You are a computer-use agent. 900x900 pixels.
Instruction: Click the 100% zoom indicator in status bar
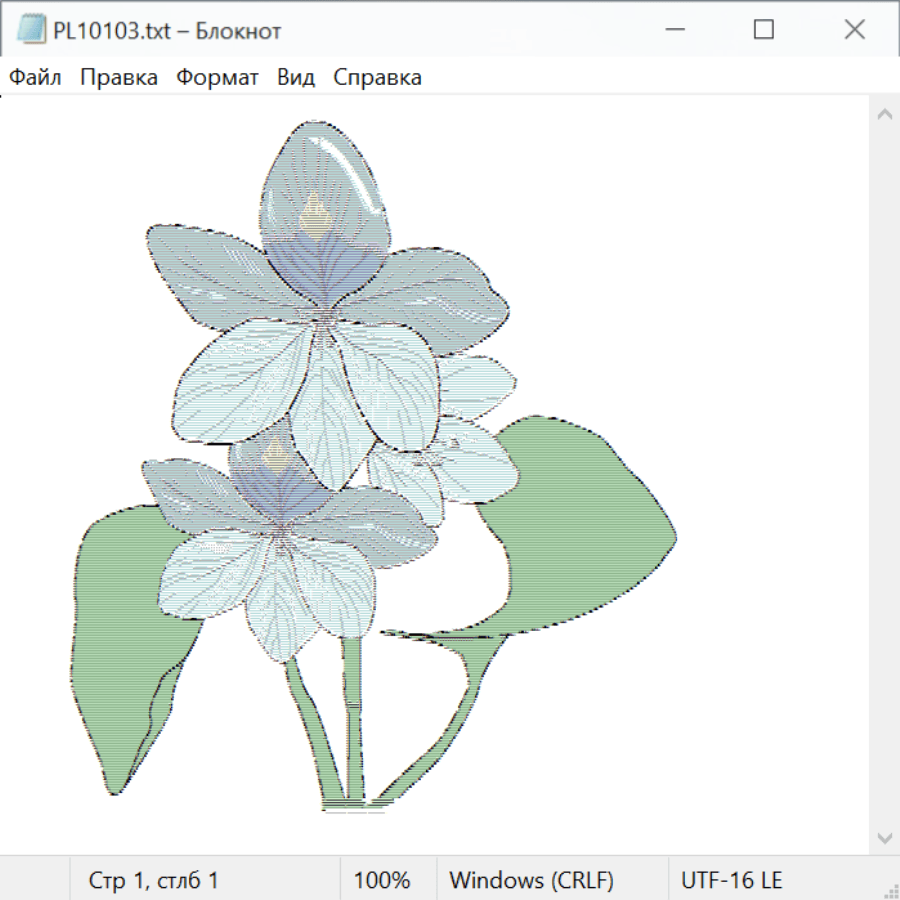click(x=382, y=880)
